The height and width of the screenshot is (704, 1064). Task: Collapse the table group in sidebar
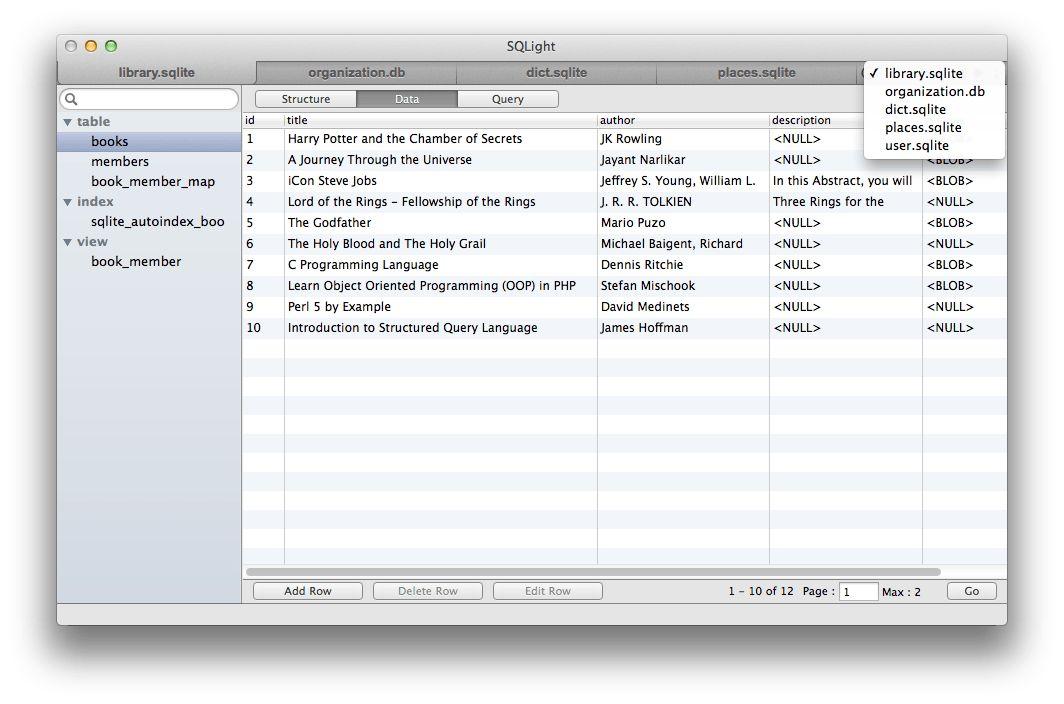(67, 122)
